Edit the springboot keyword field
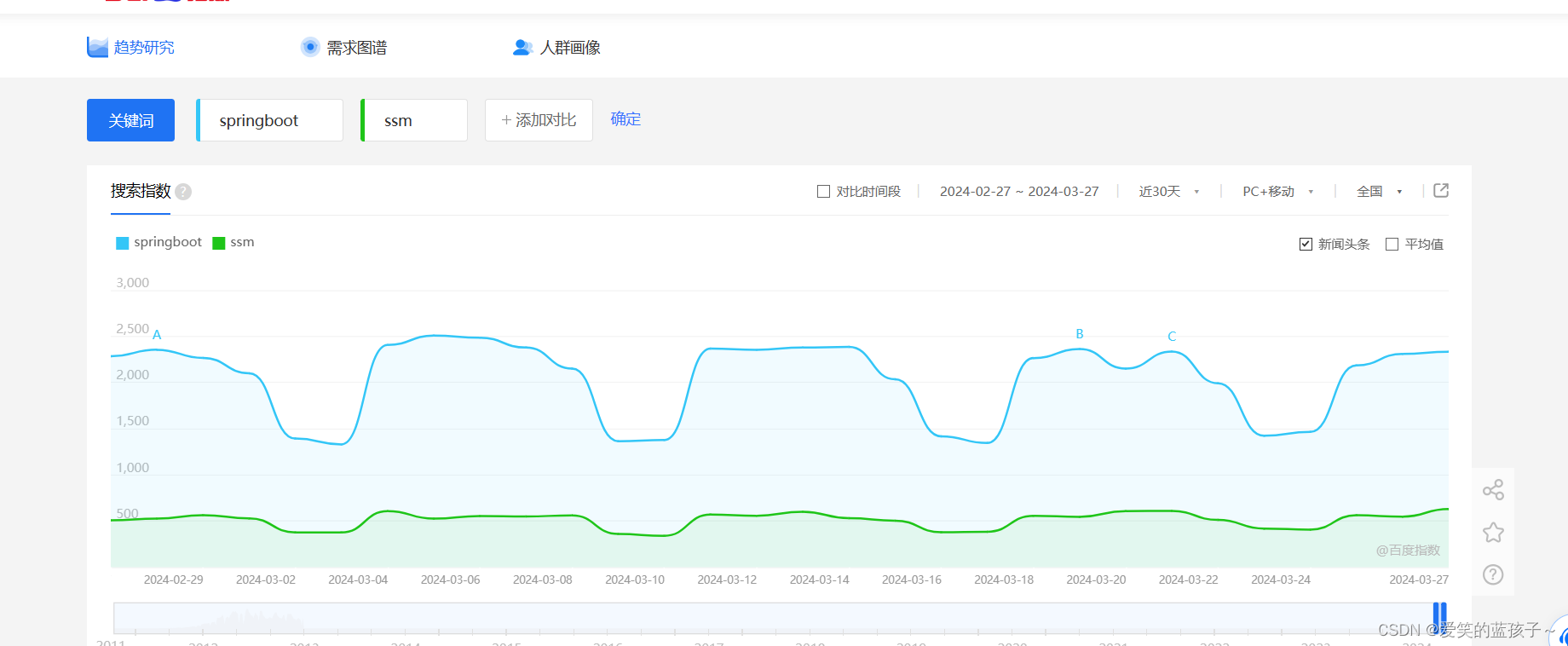This screenshot has width=1568, height=646. (269, 120)
